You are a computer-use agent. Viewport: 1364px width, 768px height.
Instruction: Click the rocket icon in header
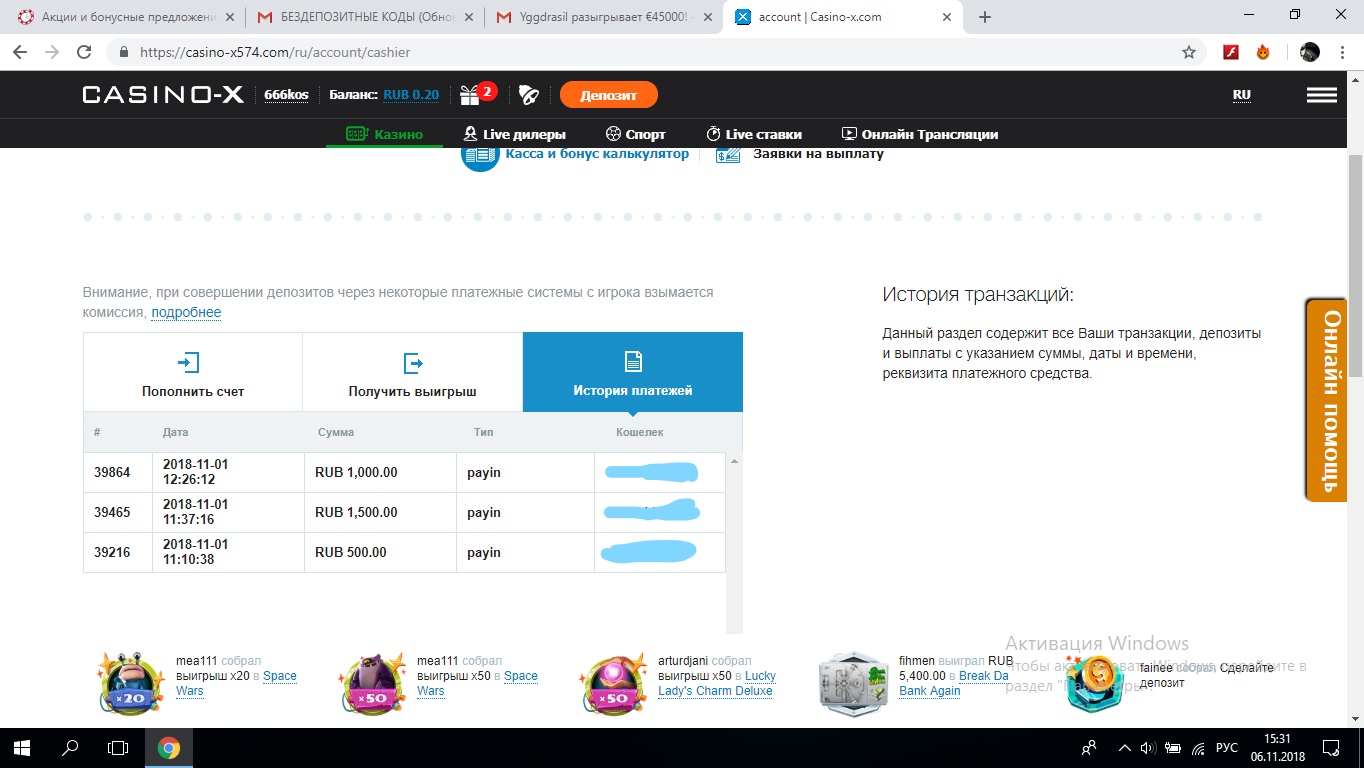(x=528, y=95)
